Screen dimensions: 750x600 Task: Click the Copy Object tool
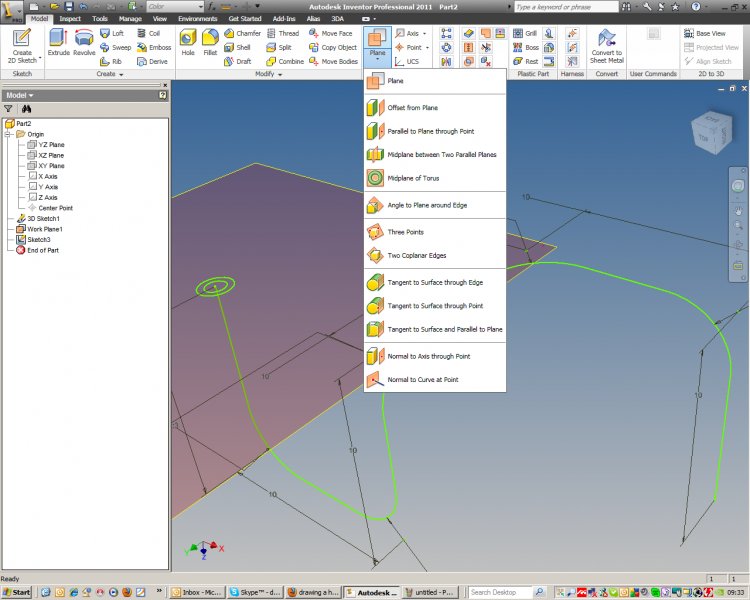[x=333, y=47]
